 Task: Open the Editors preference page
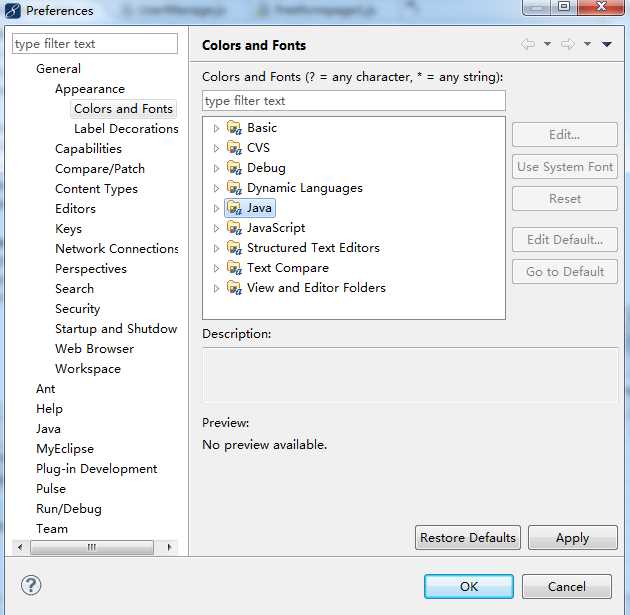[x=76, y=209]
